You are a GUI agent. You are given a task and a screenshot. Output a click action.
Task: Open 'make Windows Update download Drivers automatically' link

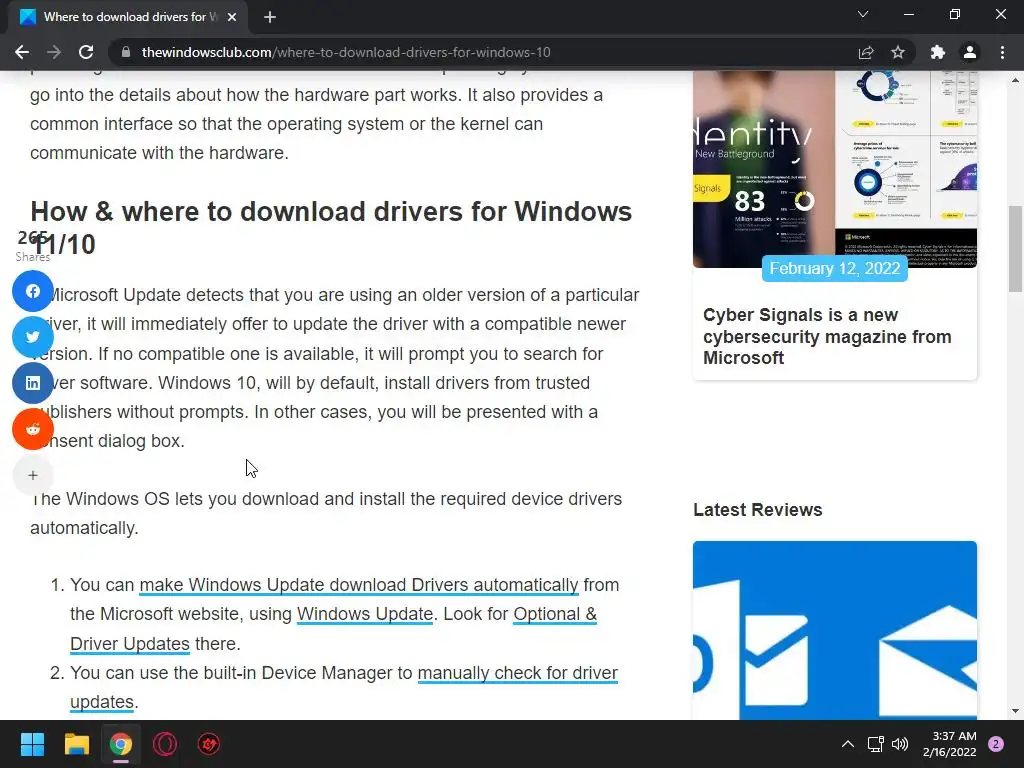[359, 585]
